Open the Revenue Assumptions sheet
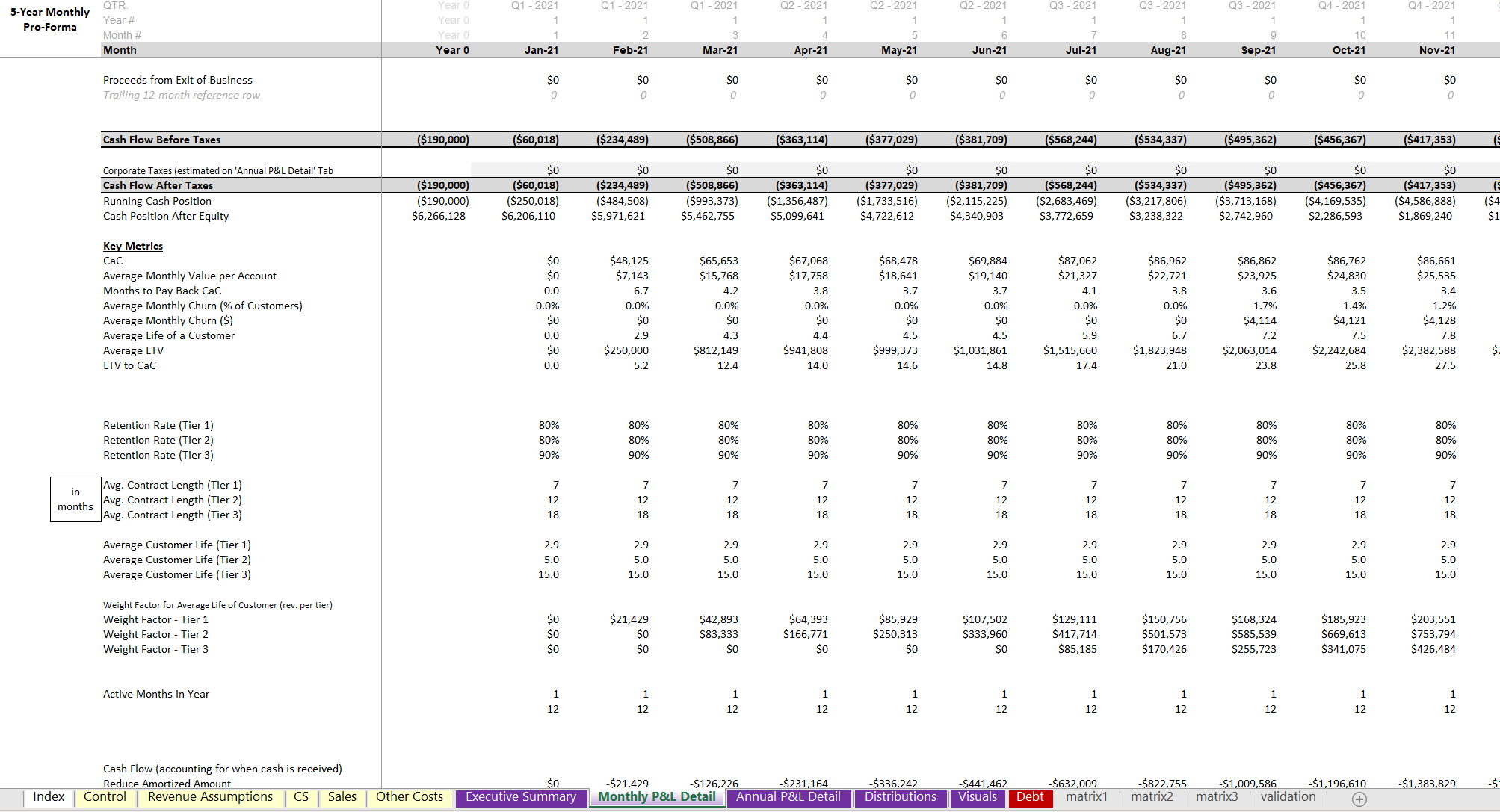This screenshot has width=1500, height=812. pos(210,797)
